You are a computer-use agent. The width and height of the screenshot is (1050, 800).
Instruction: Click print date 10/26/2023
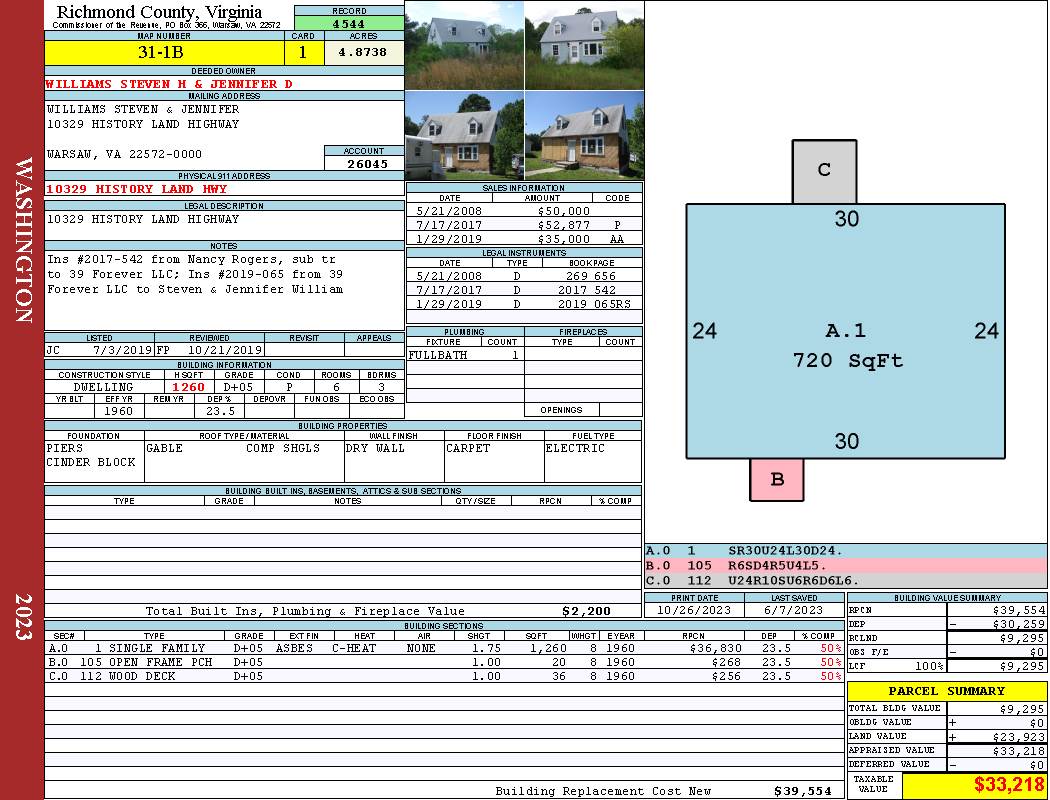click(x=694, y=611)
